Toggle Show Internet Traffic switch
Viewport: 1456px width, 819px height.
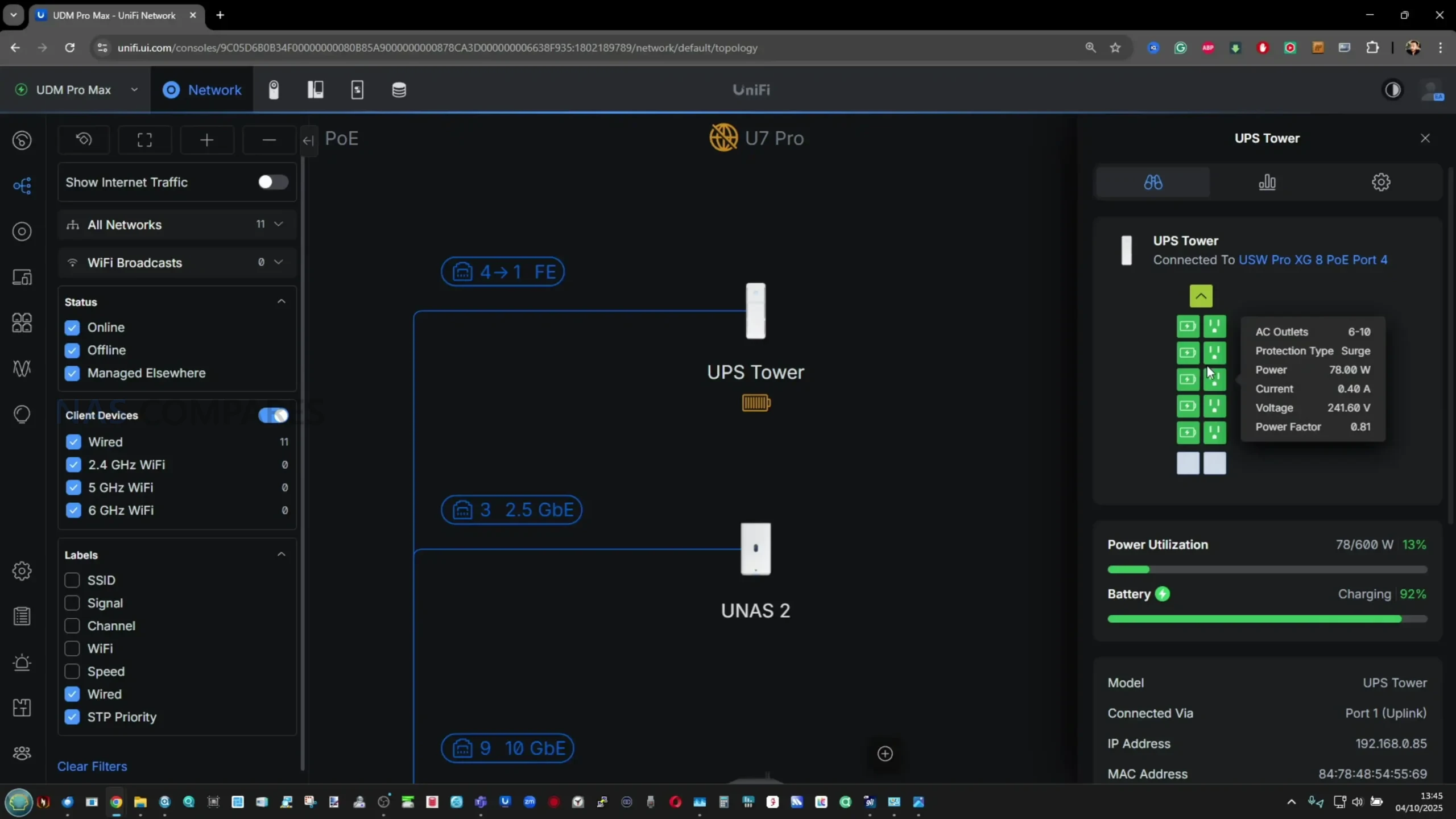(272, 182)
